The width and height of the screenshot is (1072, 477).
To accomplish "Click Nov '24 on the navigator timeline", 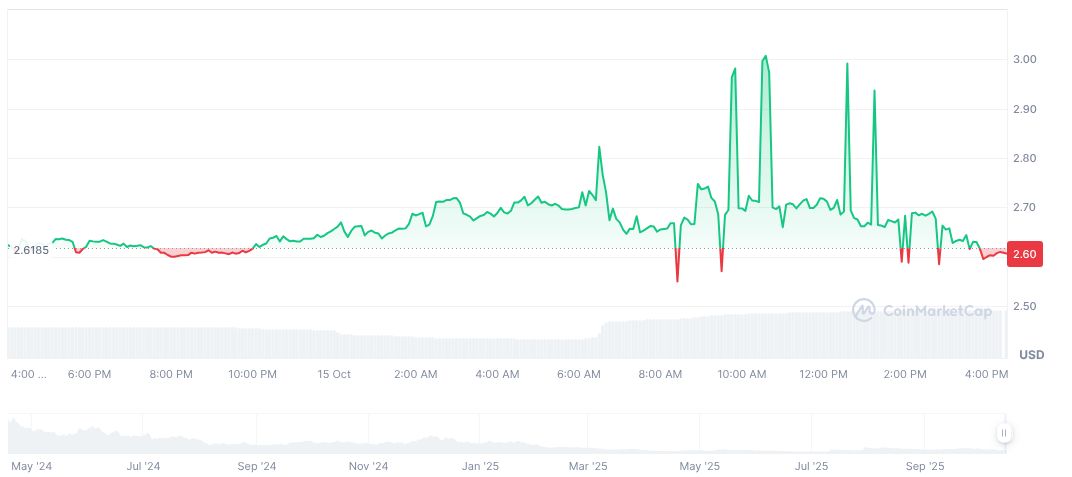I will [x=368, y=466].
